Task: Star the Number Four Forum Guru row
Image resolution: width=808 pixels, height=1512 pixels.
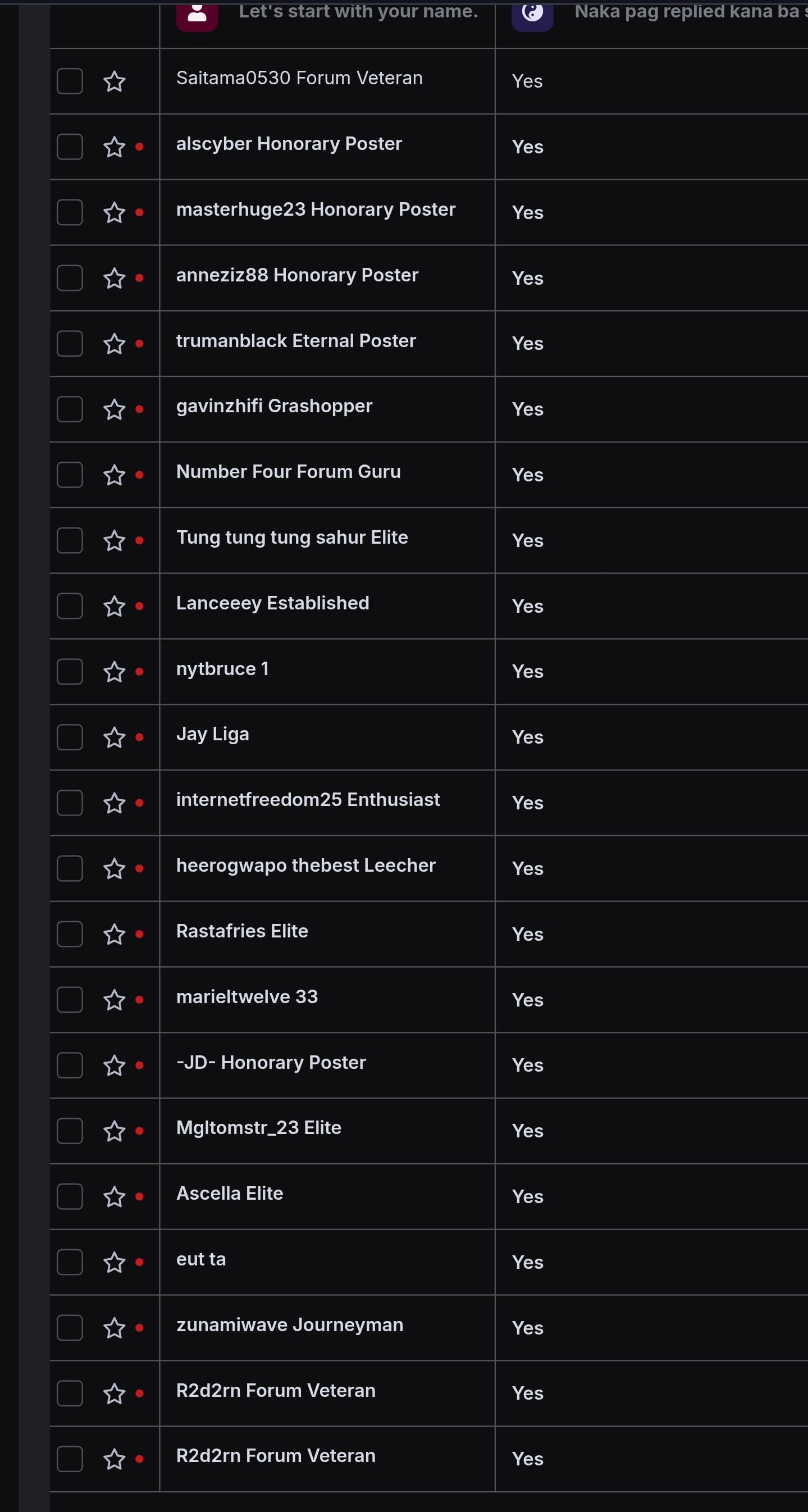Action: (114, 475)
